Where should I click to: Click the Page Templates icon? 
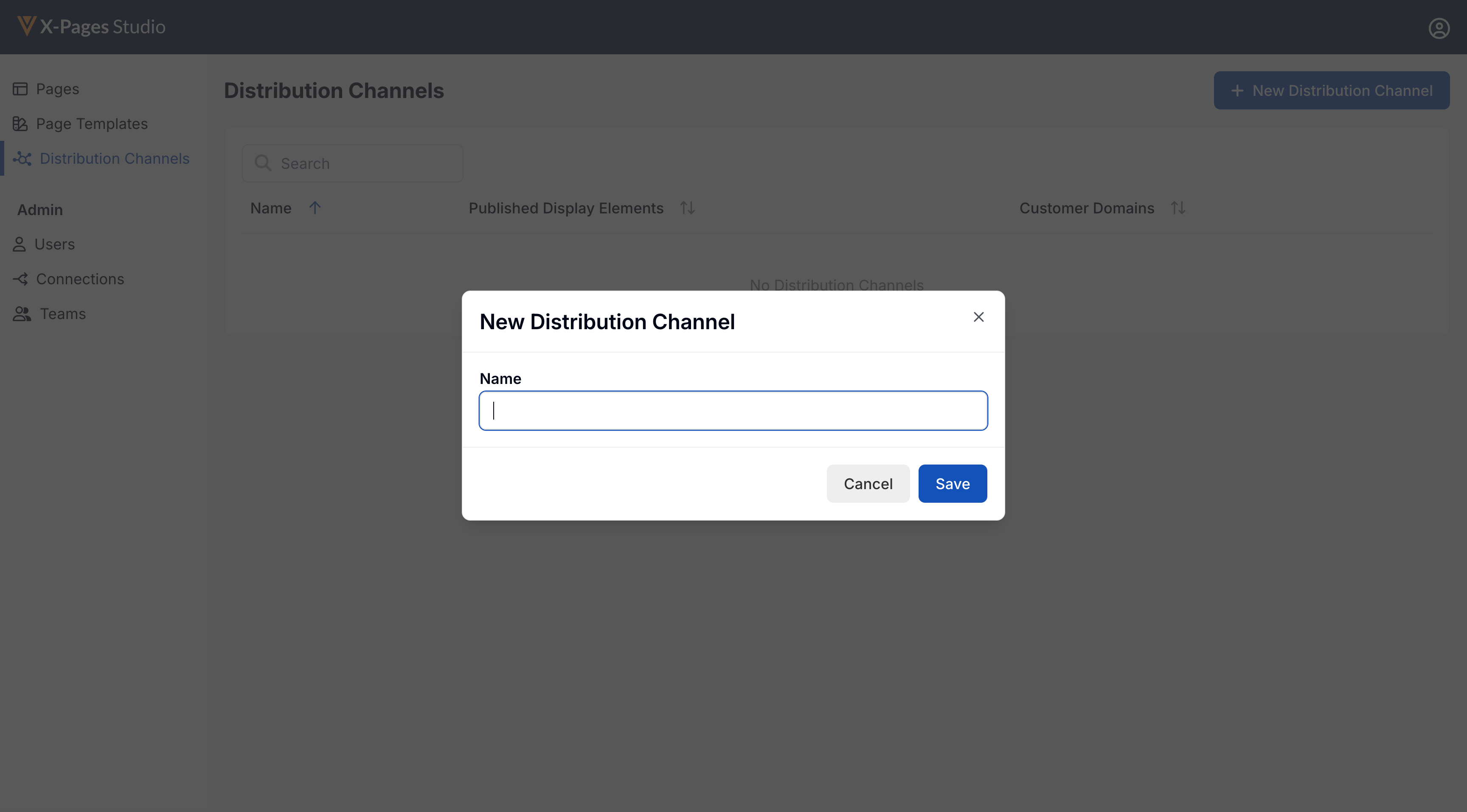tap(20, 123)
